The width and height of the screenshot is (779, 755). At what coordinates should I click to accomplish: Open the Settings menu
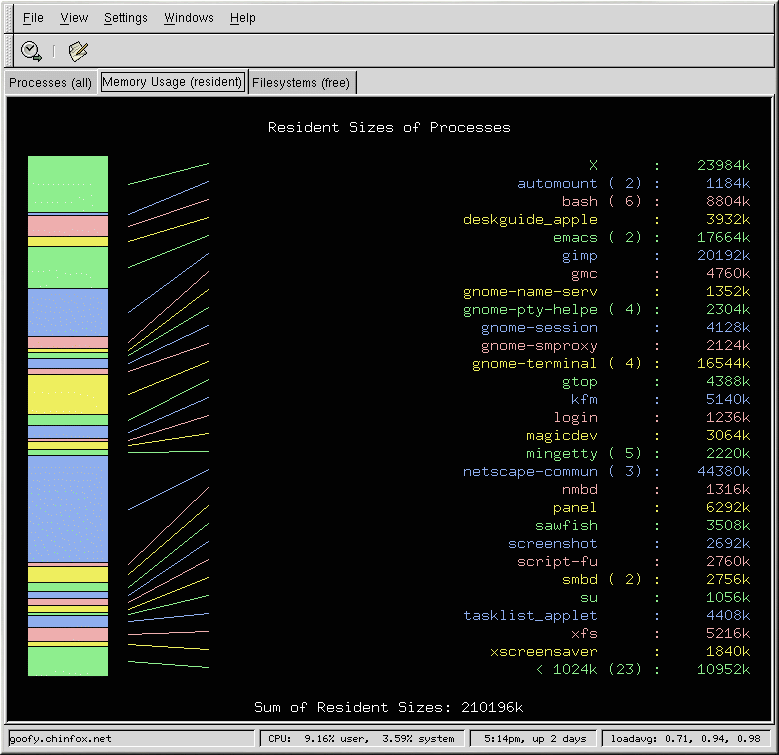[x=126, y=18]
